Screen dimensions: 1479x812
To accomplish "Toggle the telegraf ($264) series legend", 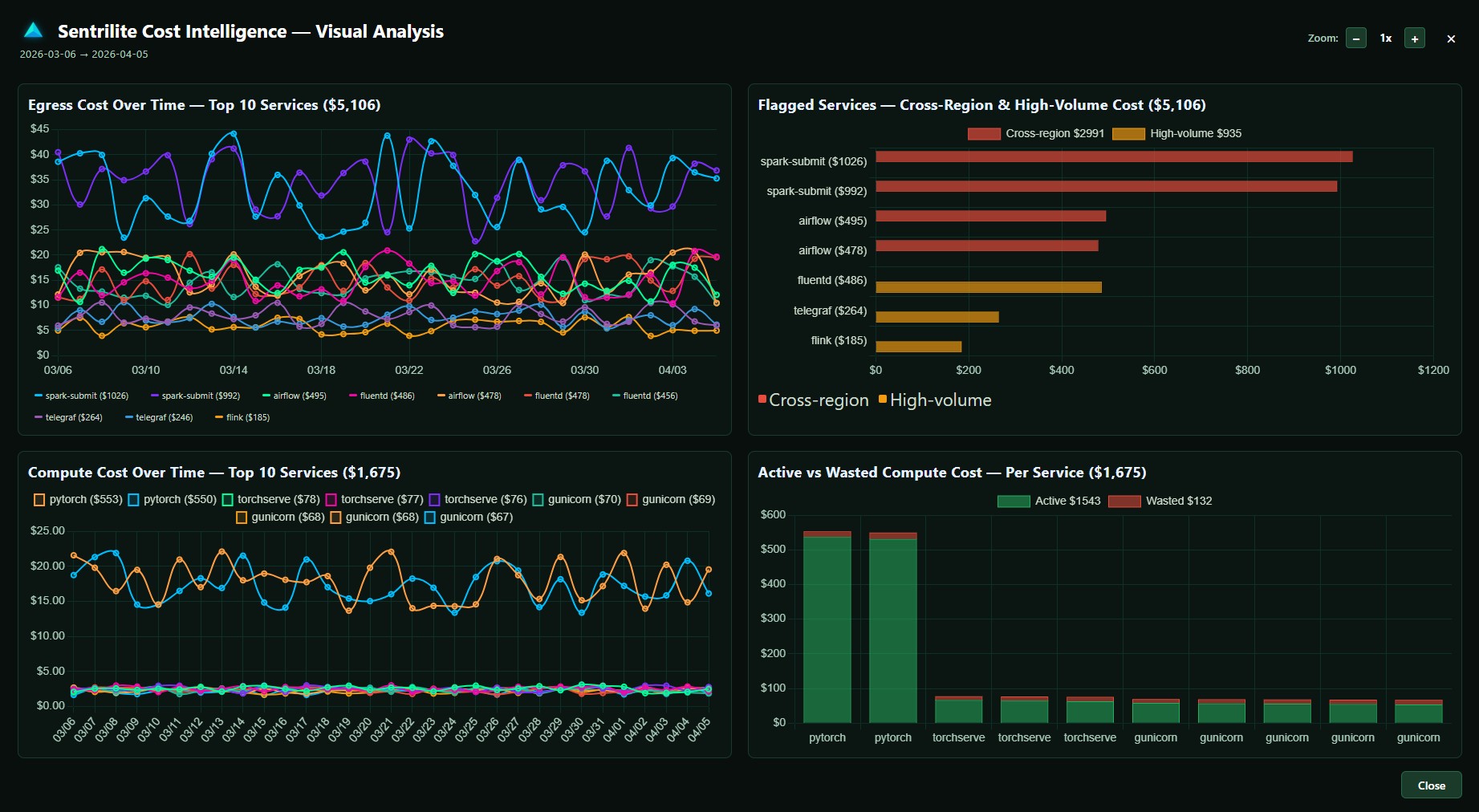I will [x=69, y=416].
